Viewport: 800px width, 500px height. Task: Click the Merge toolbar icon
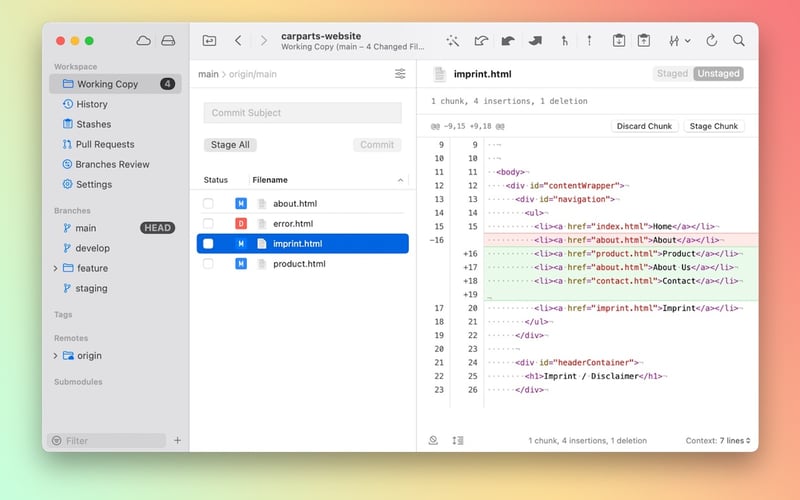coord(564,41)
